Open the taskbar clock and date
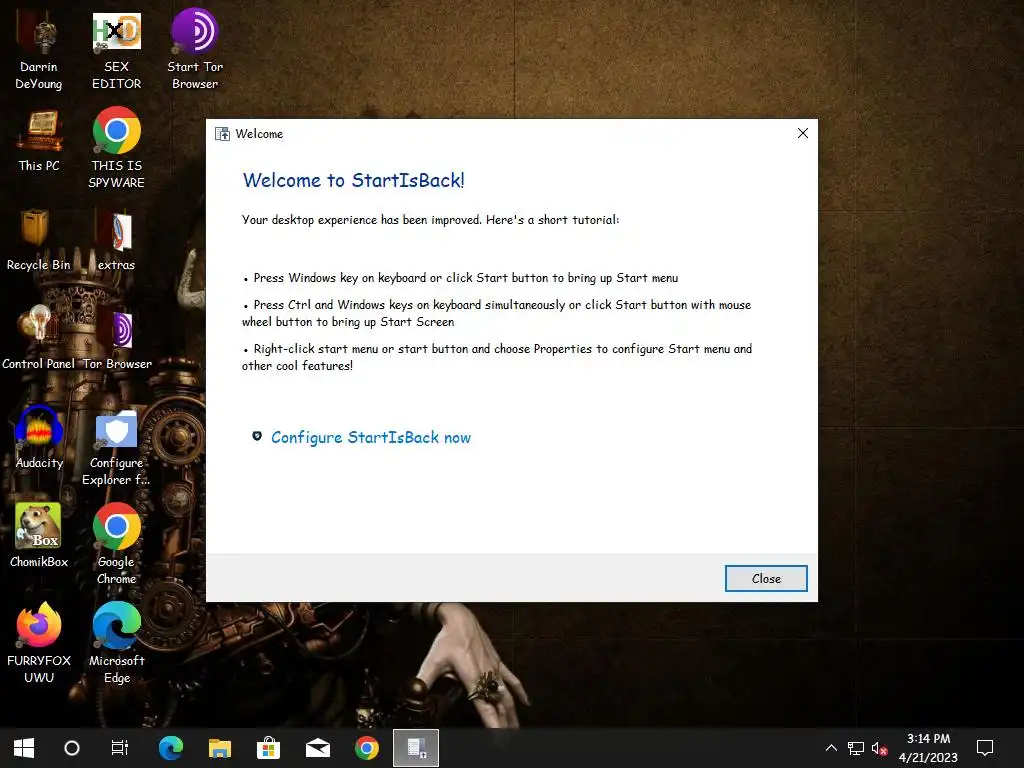1024x768 pixels. click(928, 748)
